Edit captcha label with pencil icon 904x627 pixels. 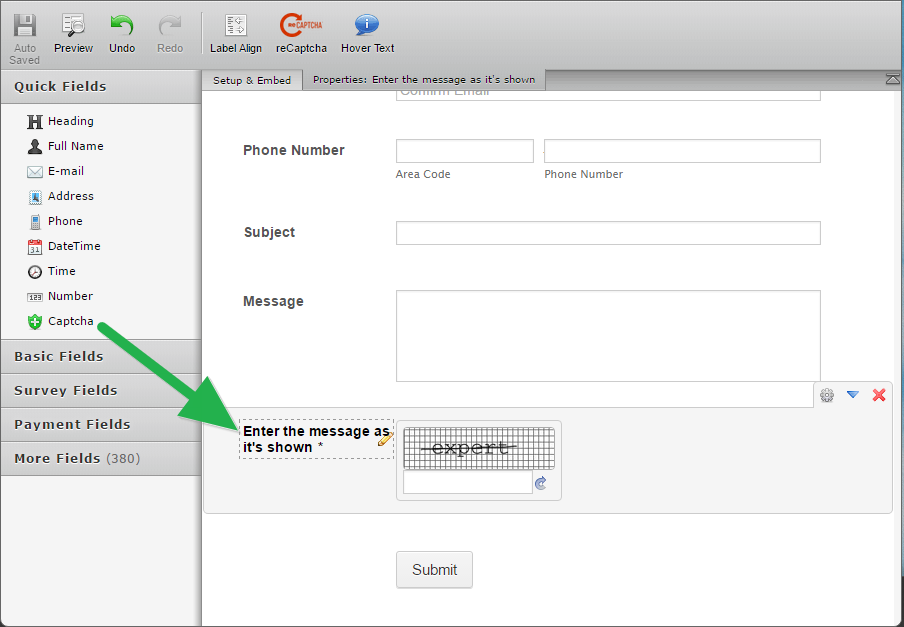385,438
